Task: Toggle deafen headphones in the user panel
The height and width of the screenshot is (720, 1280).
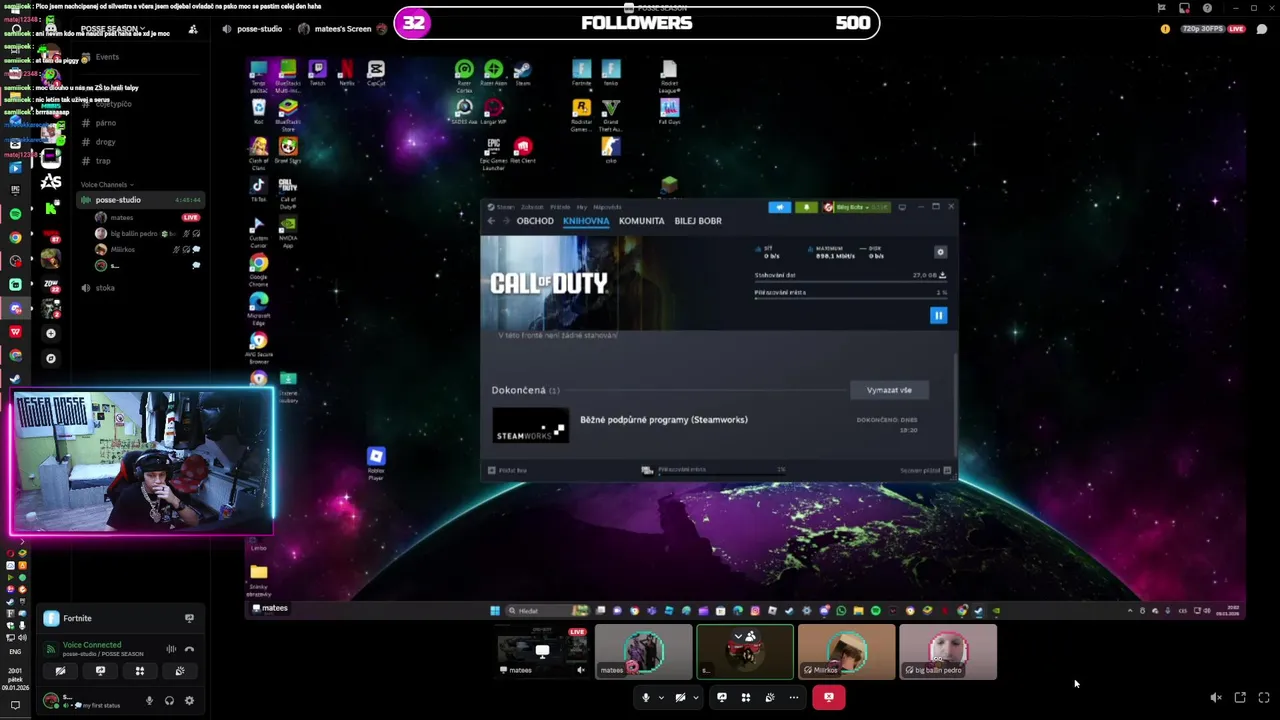Action: coord(169,701)
